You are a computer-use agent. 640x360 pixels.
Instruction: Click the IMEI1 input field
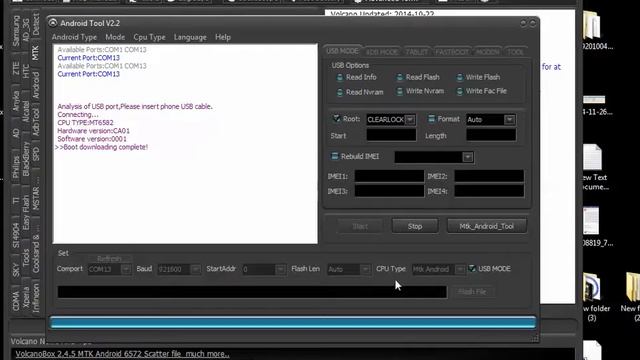[x=389, y=176]
